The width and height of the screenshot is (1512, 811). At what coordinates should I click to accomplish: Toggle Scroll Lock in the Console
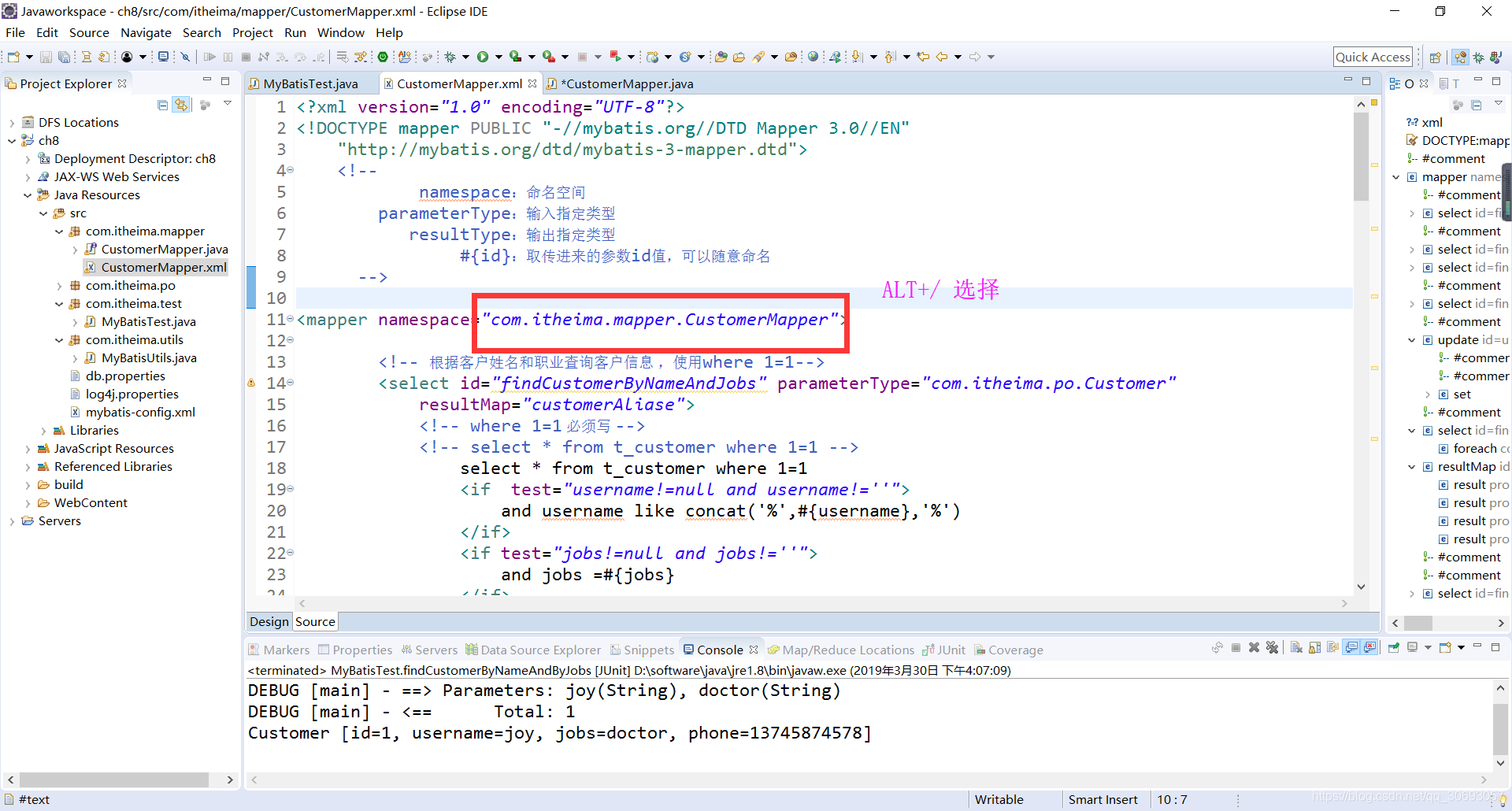(x=1315, y=647)
